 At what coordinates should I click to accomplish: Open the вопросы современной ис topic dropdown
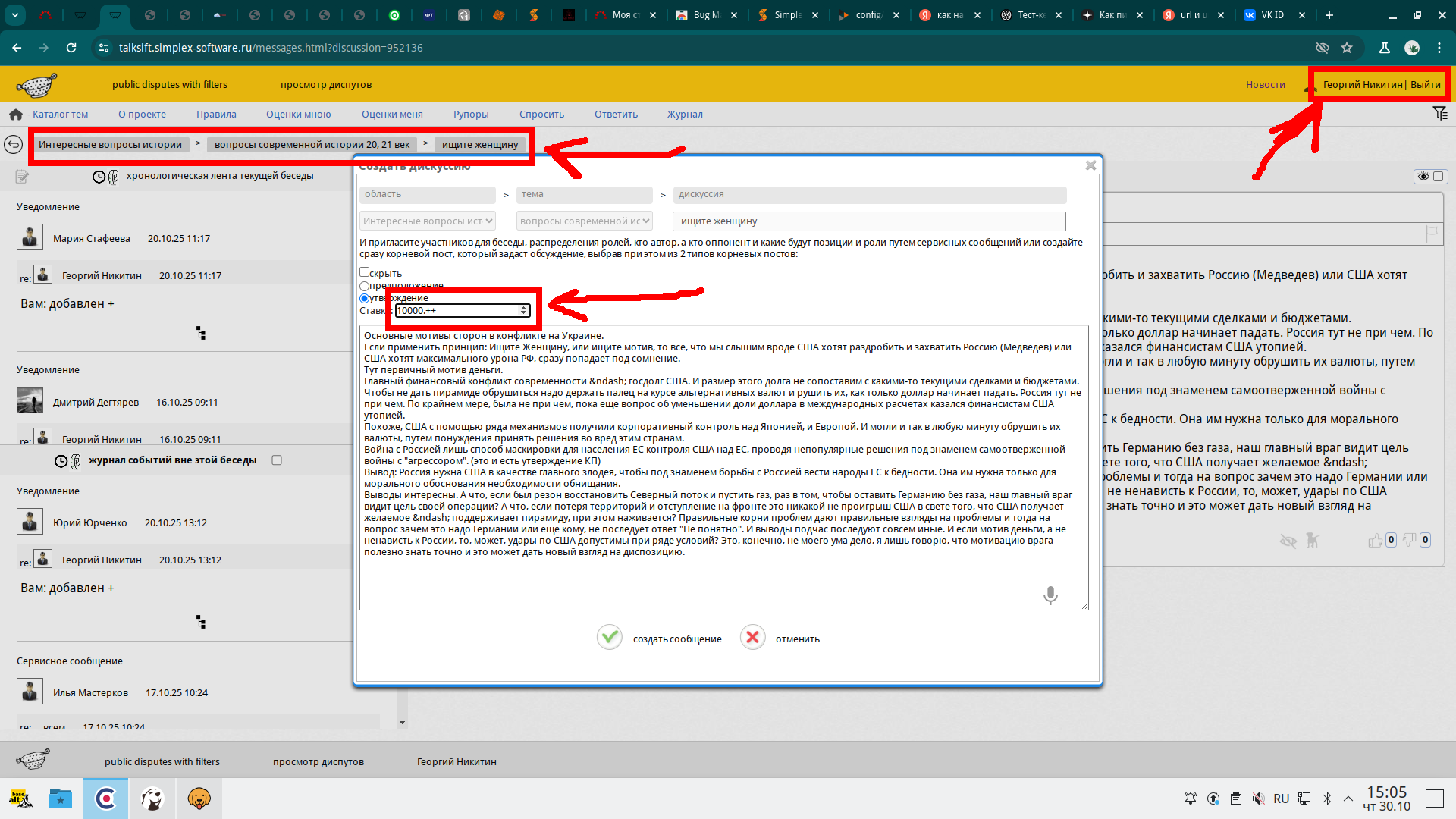point(584,221)
